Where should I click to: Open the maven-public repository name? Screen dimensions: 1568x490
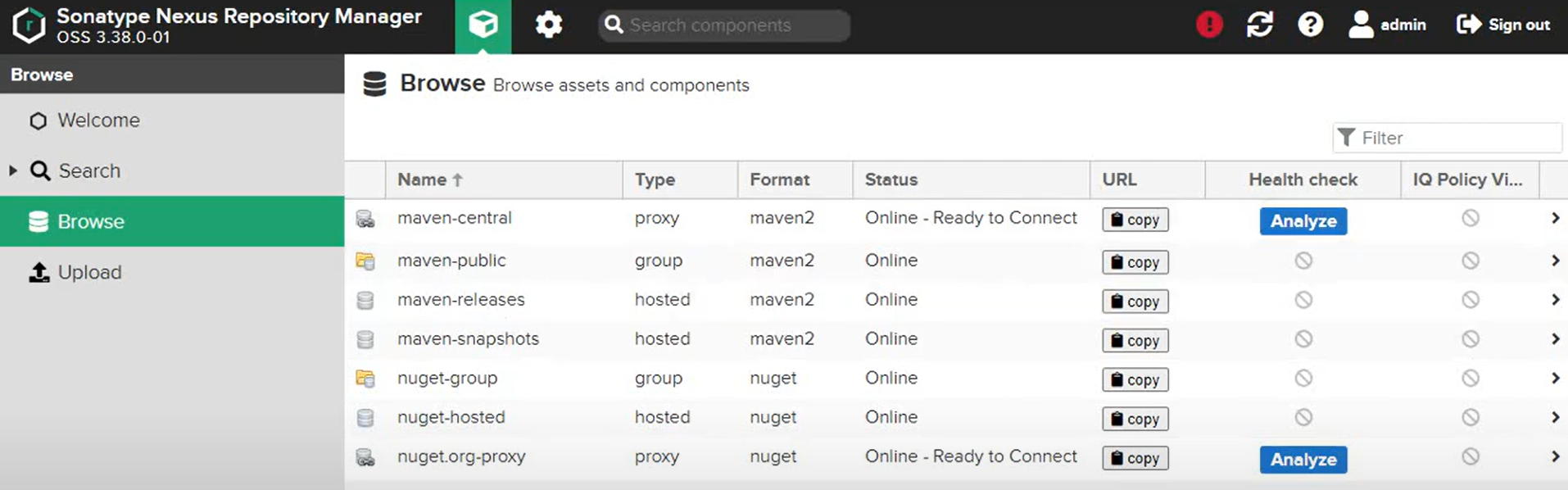(x=451, y=261)
